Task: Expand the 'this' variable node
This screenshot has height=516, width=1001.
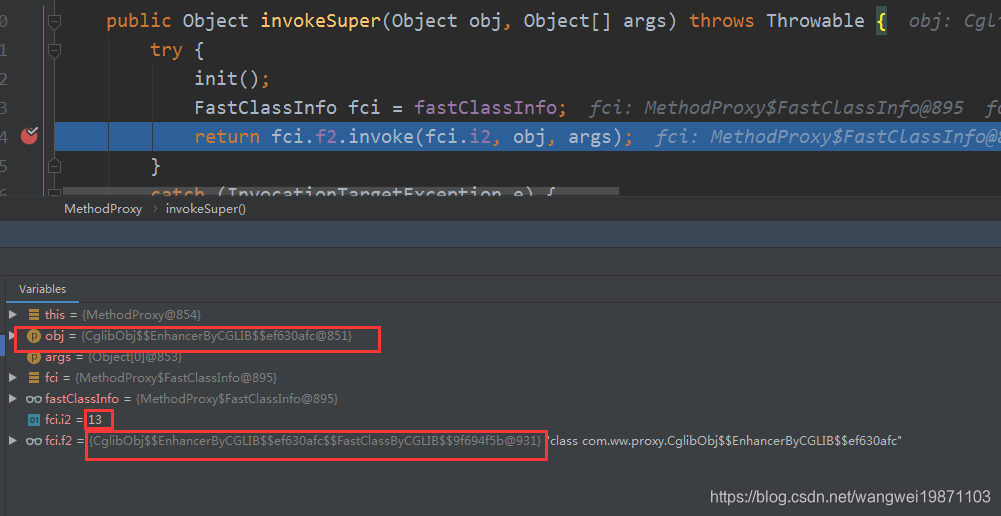Action: tap(13, 314)
